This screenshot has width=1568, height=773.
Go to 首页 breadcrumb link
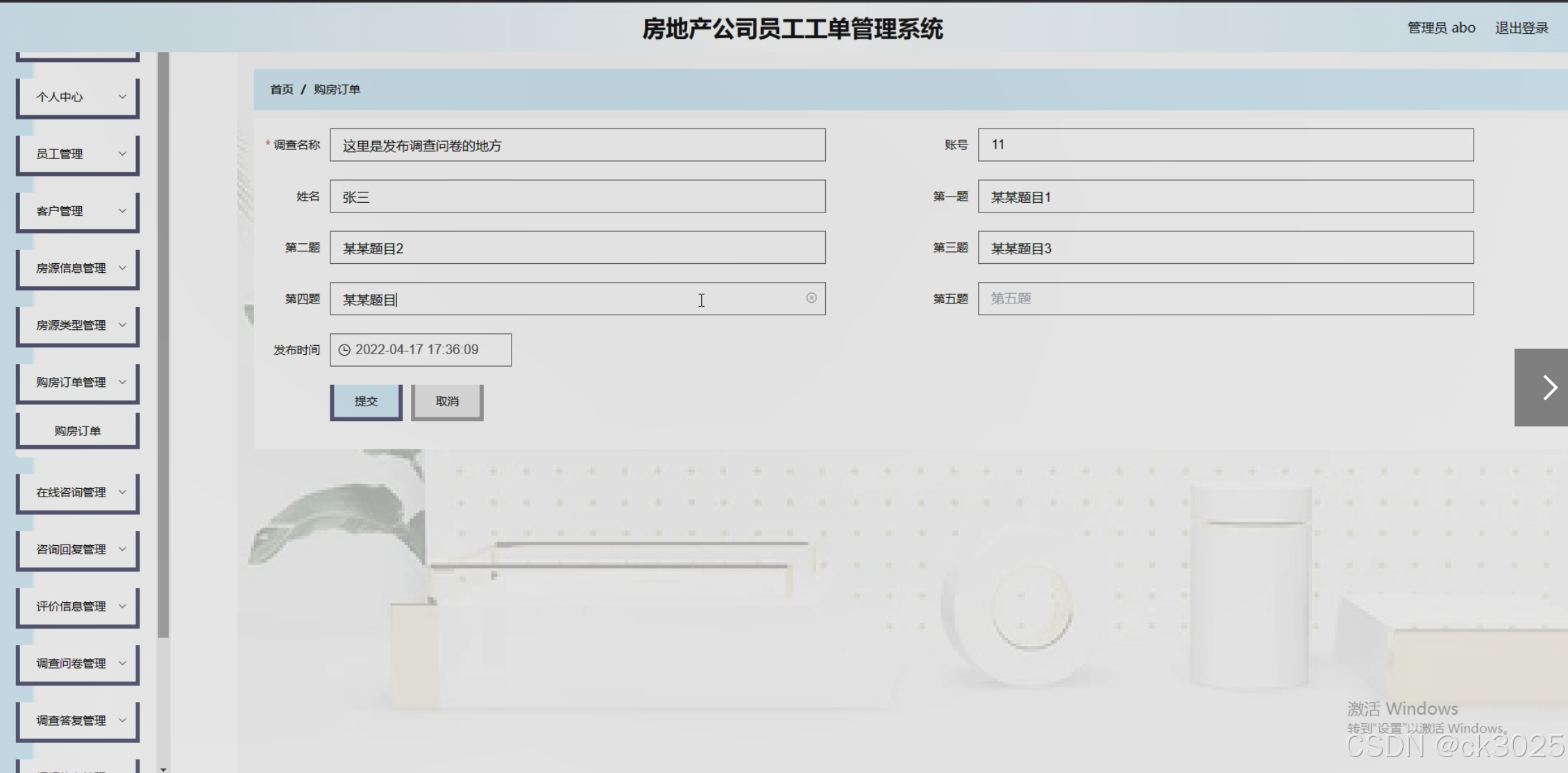click(x=281, y=90)
